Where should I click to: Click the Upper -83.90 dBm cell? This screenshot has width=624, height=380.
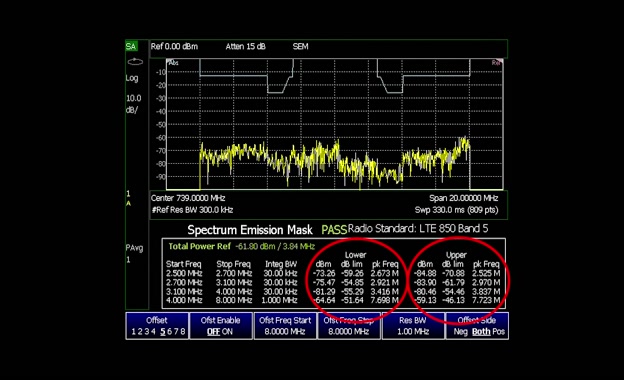tap(425, 283)
